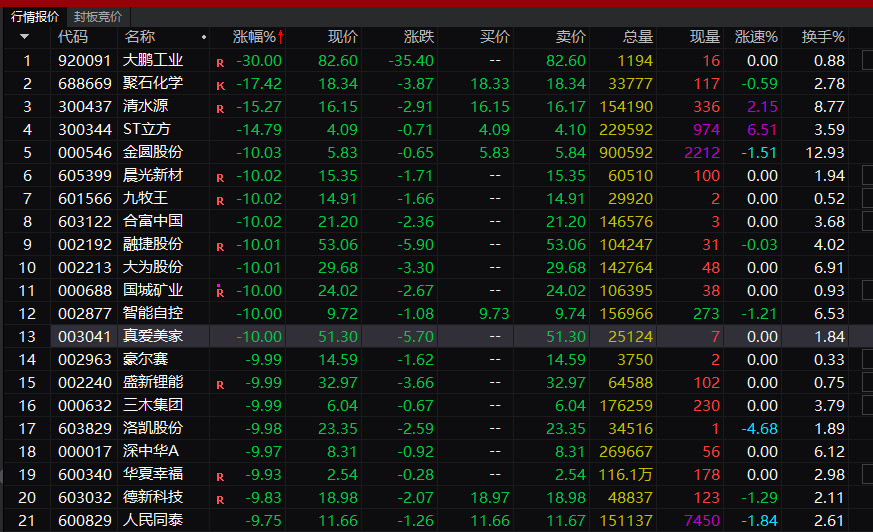The height and width of the screenshot is (532, 873).
Task: Select stock name 合富中国
Action: point(153,221)
